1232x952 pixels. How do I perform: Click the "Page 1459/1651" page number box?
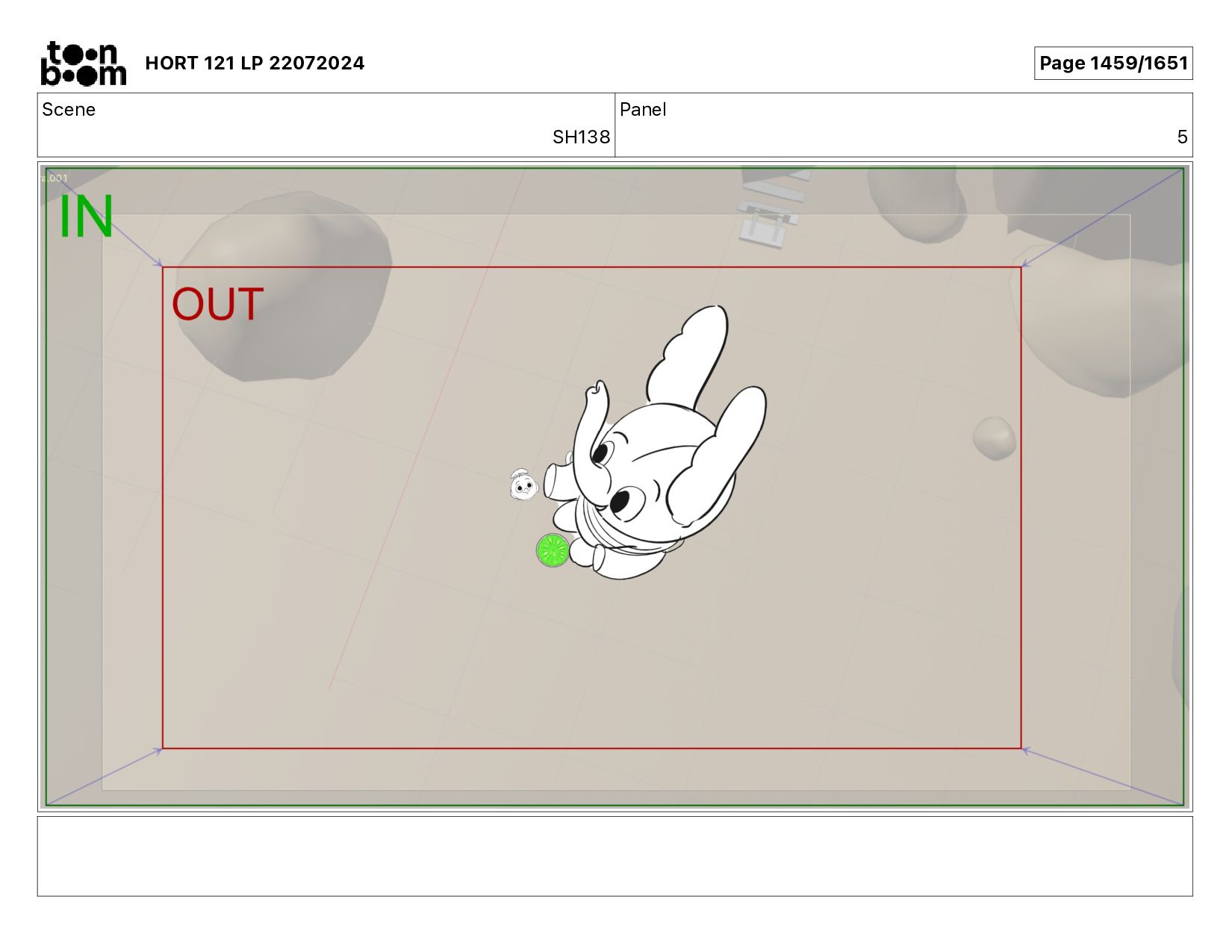click(x=1113, y=63)
